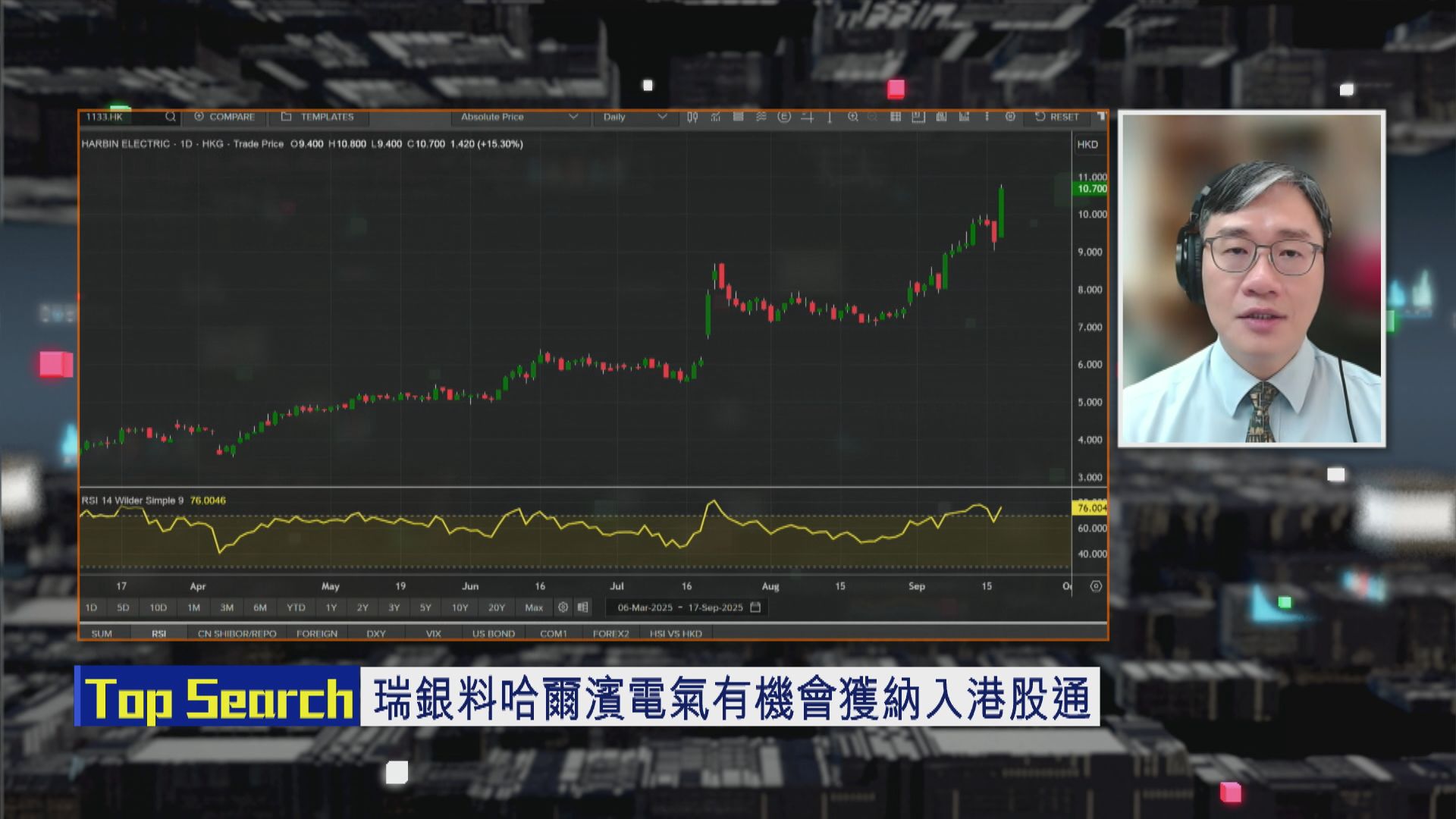This screenshot has height=819, width=1456.
Task: Click the crosshair drawing tool icon
Action: [808, 118]
